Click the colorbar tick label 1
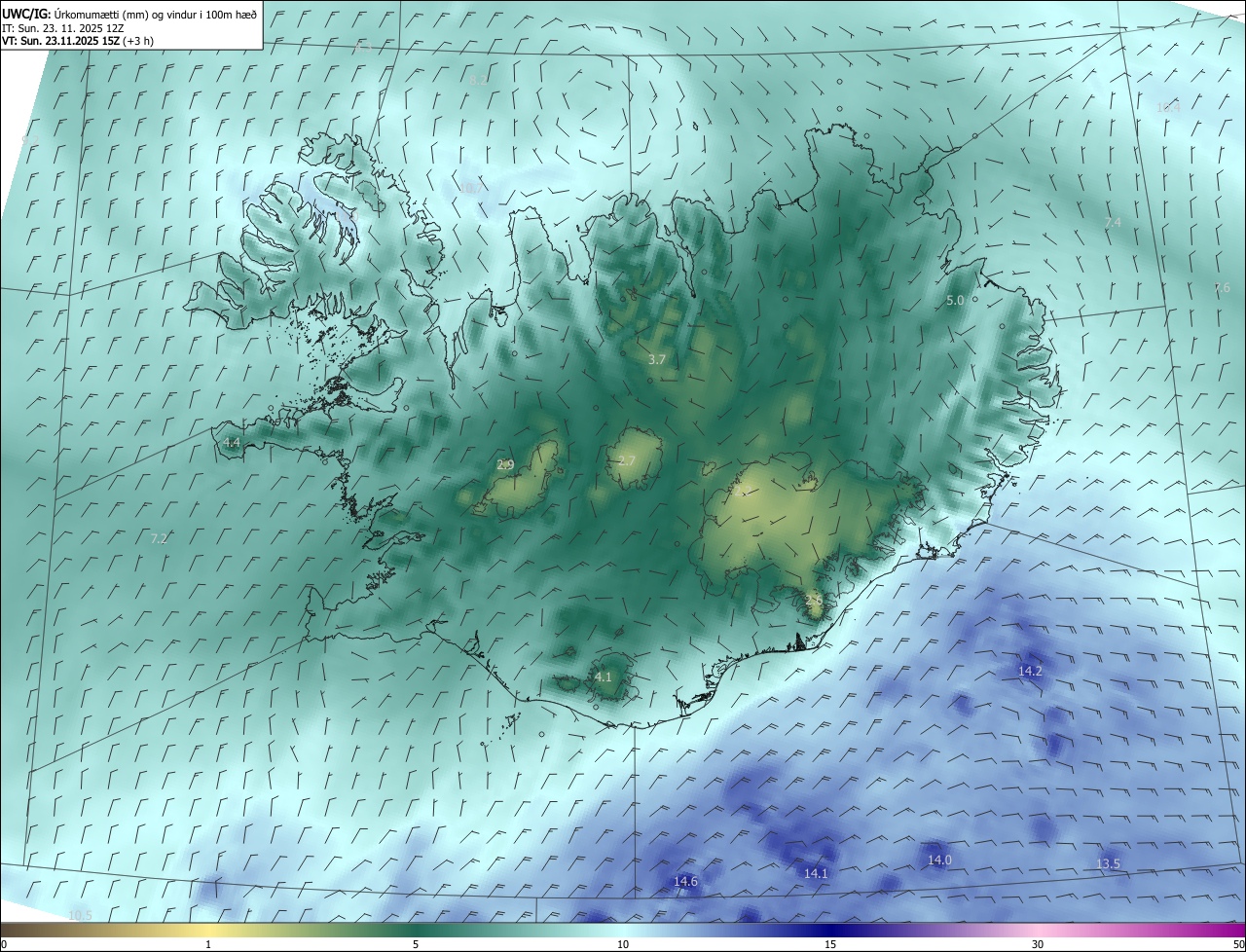 (x=208, y=944)
